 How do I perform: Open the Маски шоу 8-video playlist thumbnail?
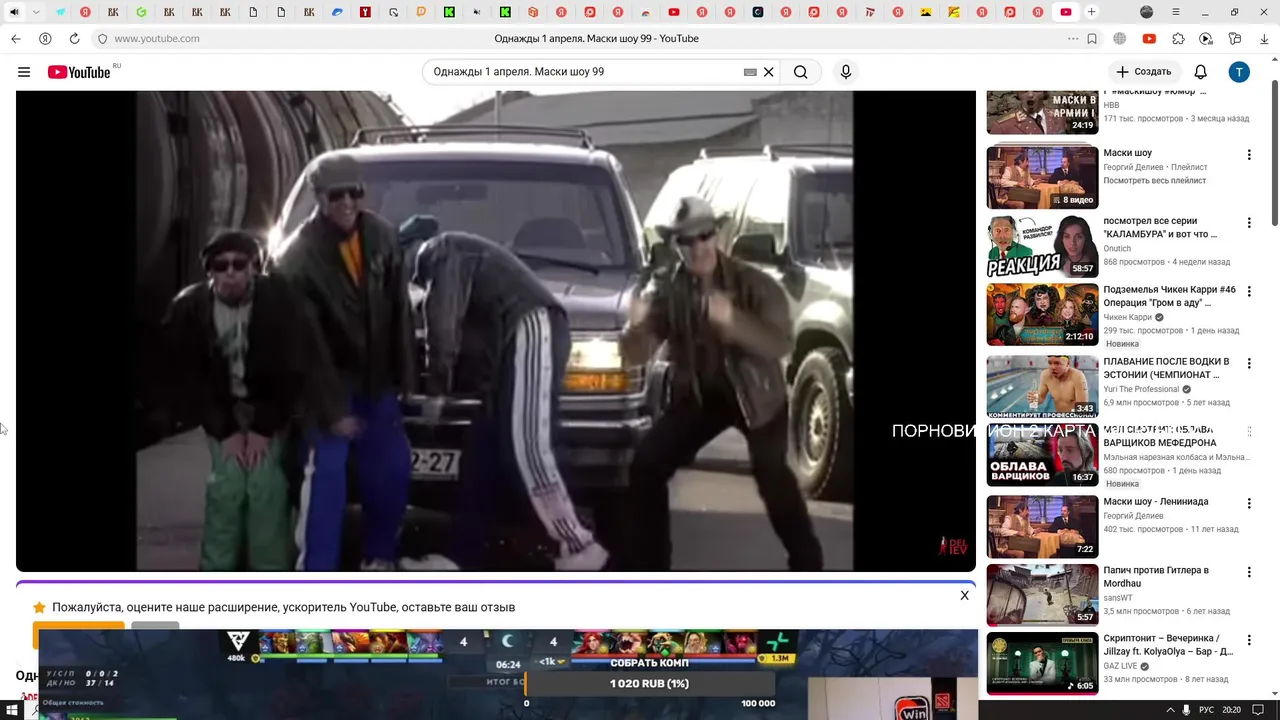click(1042, 178)
